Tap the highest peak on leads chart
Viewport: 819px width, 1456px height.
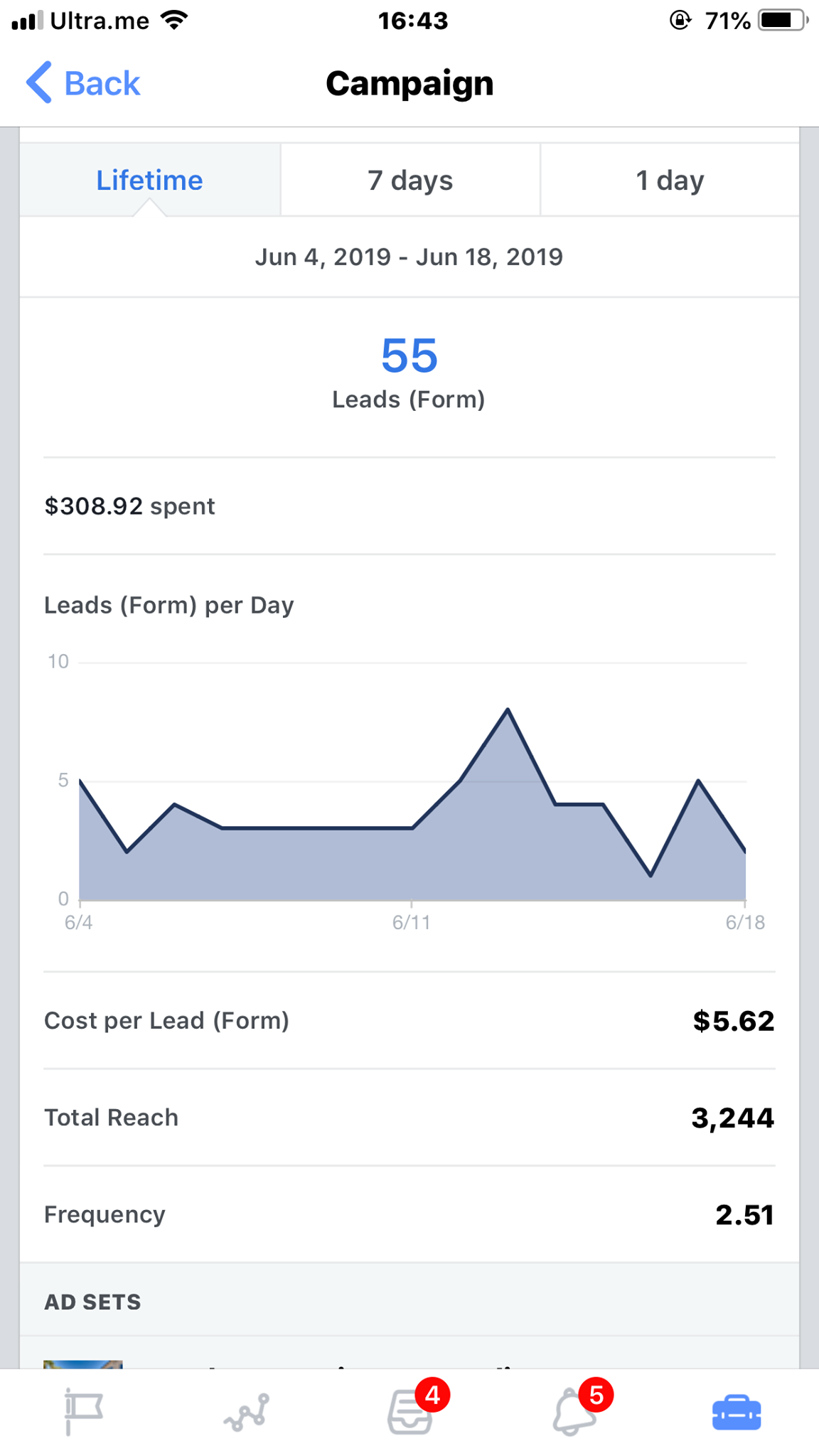508,710
